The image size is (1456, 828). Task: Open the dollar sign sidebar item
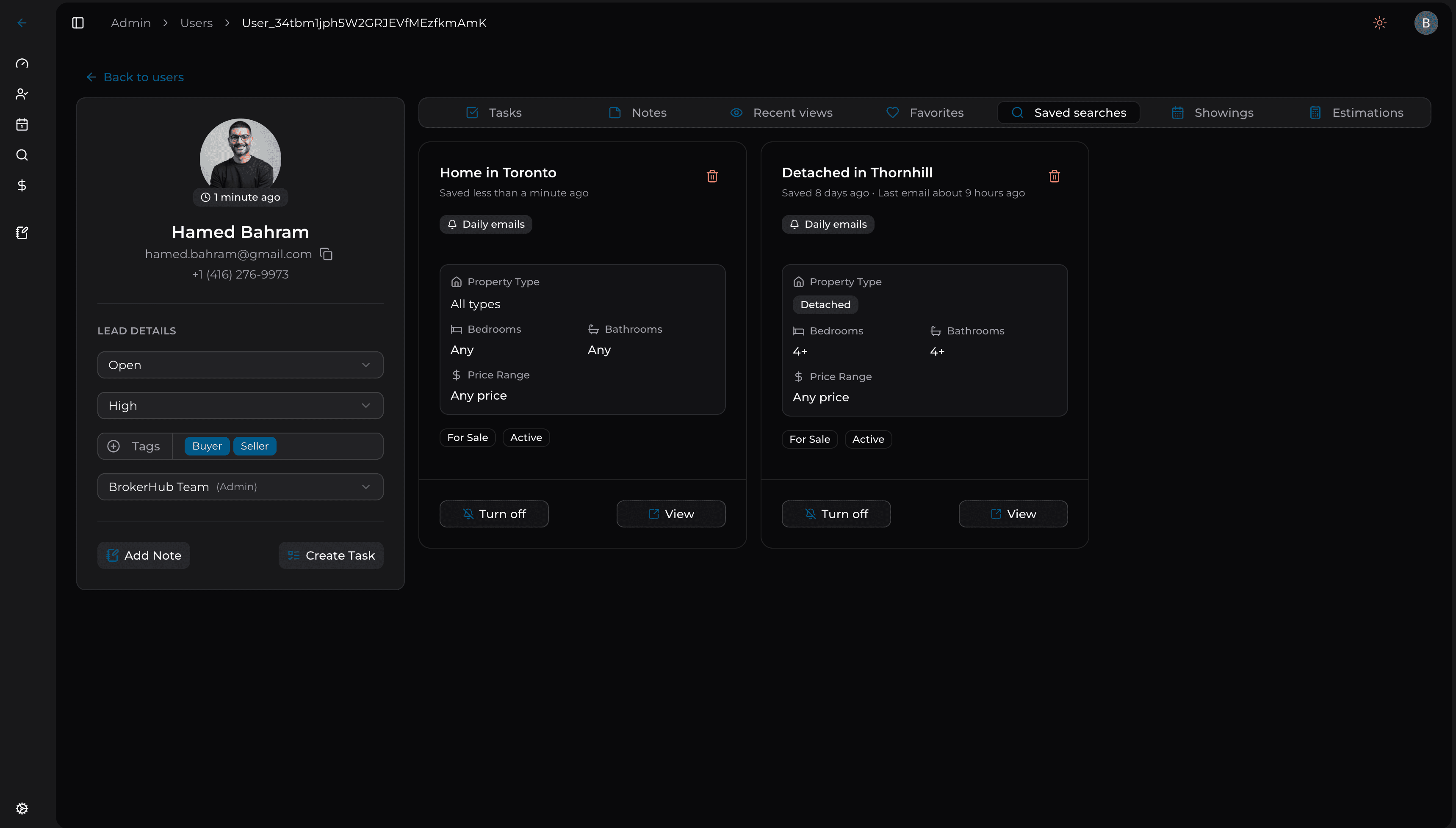point(22,185)
